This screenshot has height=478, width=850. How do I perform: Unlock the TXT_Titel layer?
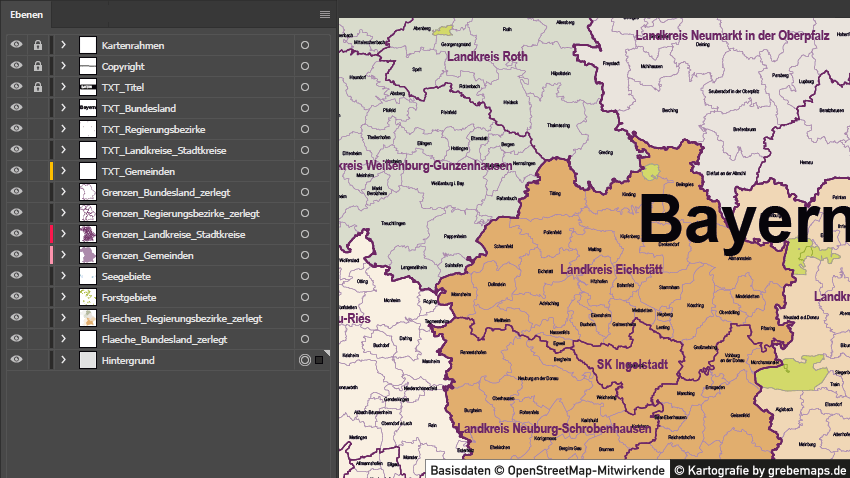point(38,88)
